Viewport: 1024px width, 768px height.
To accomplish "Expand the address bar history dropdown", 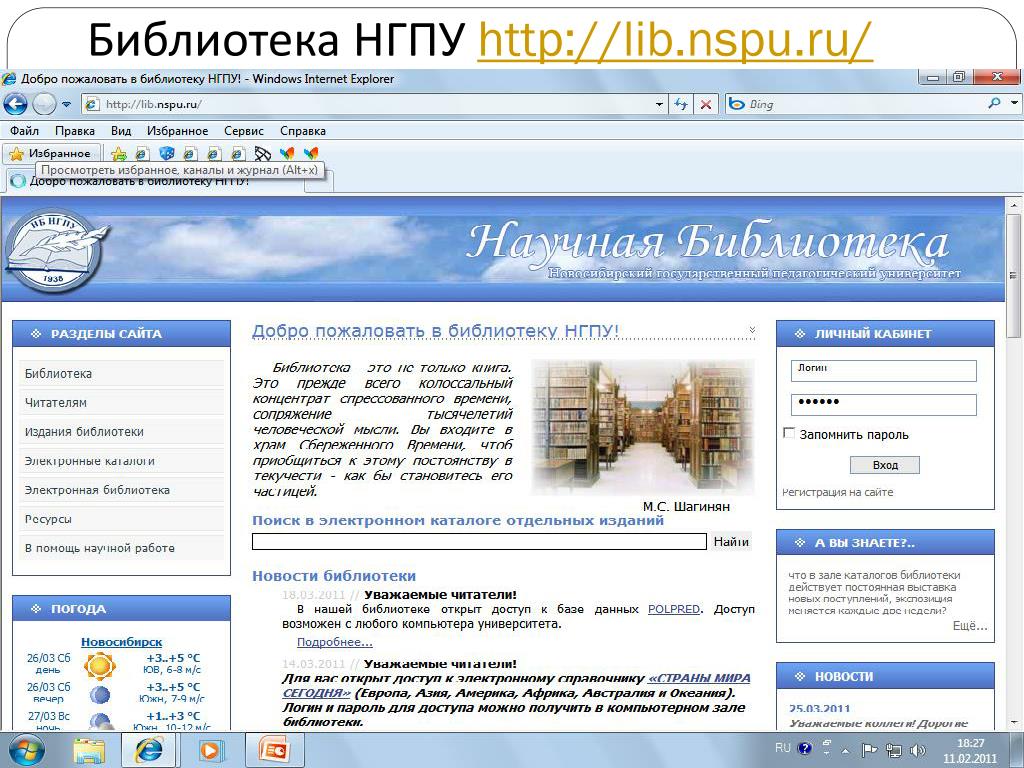I will click(x=659, y=104).
